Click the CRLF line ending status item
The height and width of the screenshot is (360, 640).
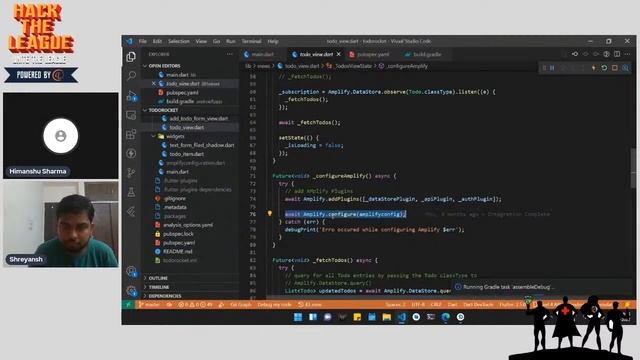tap(436, 304)
